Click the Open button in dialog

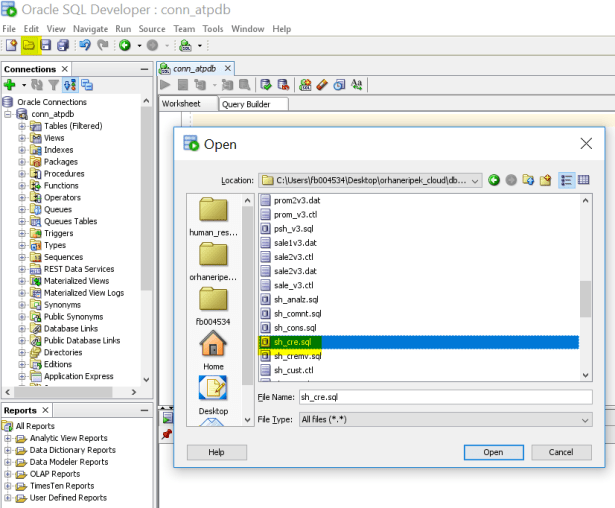pos(493,452)
